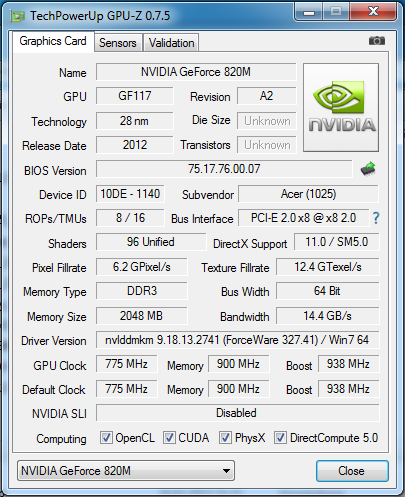Open the GPU selection dropdown arrow
The width and height of the screenshot is (405, 497).
(226, 471)
